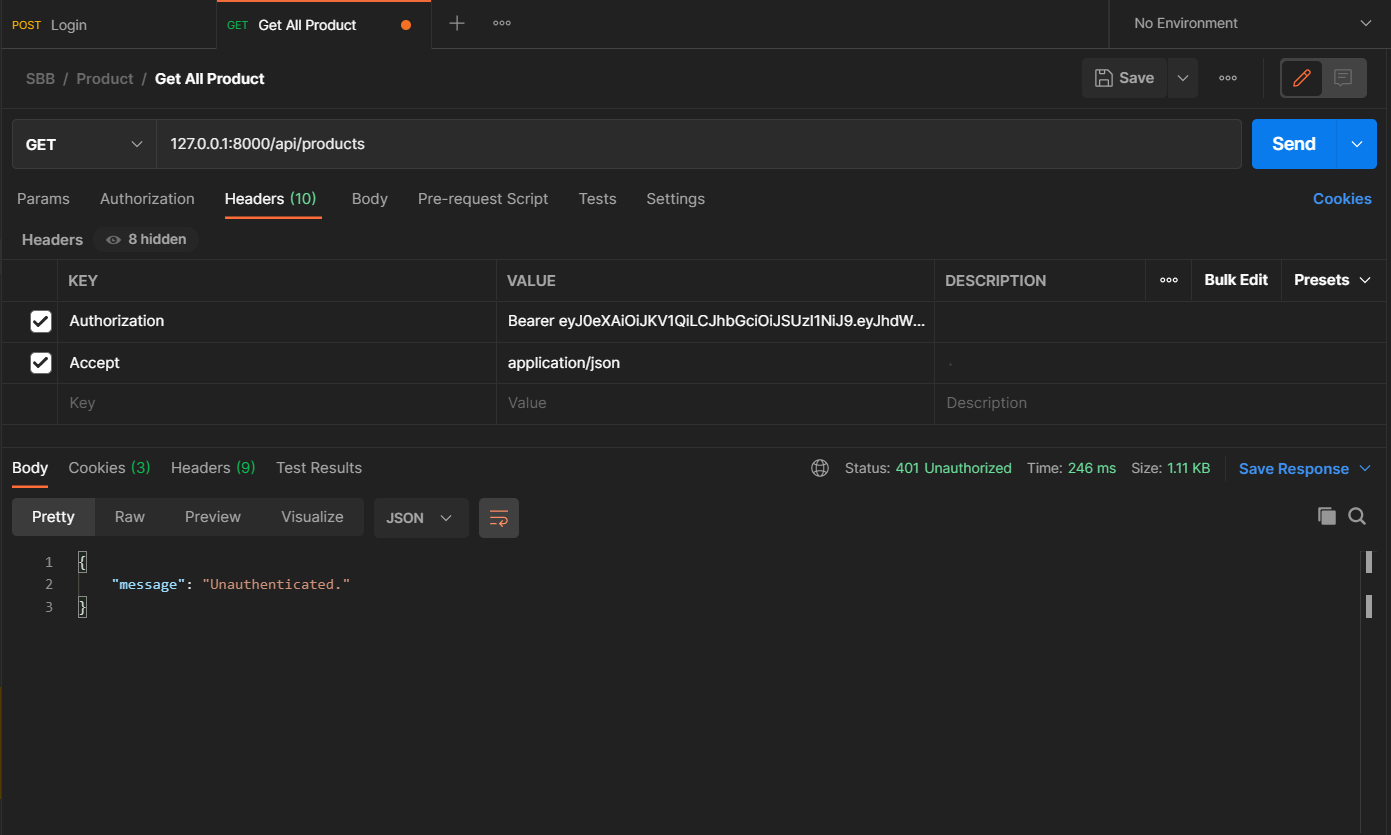The image size is (1391, 835).
Task: Switch response view to Raw
Action: click(130, 517)
